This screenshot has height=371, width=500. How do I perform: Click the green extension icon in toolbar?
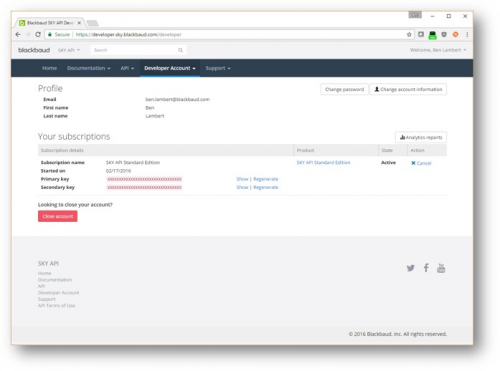click(432, 35)
